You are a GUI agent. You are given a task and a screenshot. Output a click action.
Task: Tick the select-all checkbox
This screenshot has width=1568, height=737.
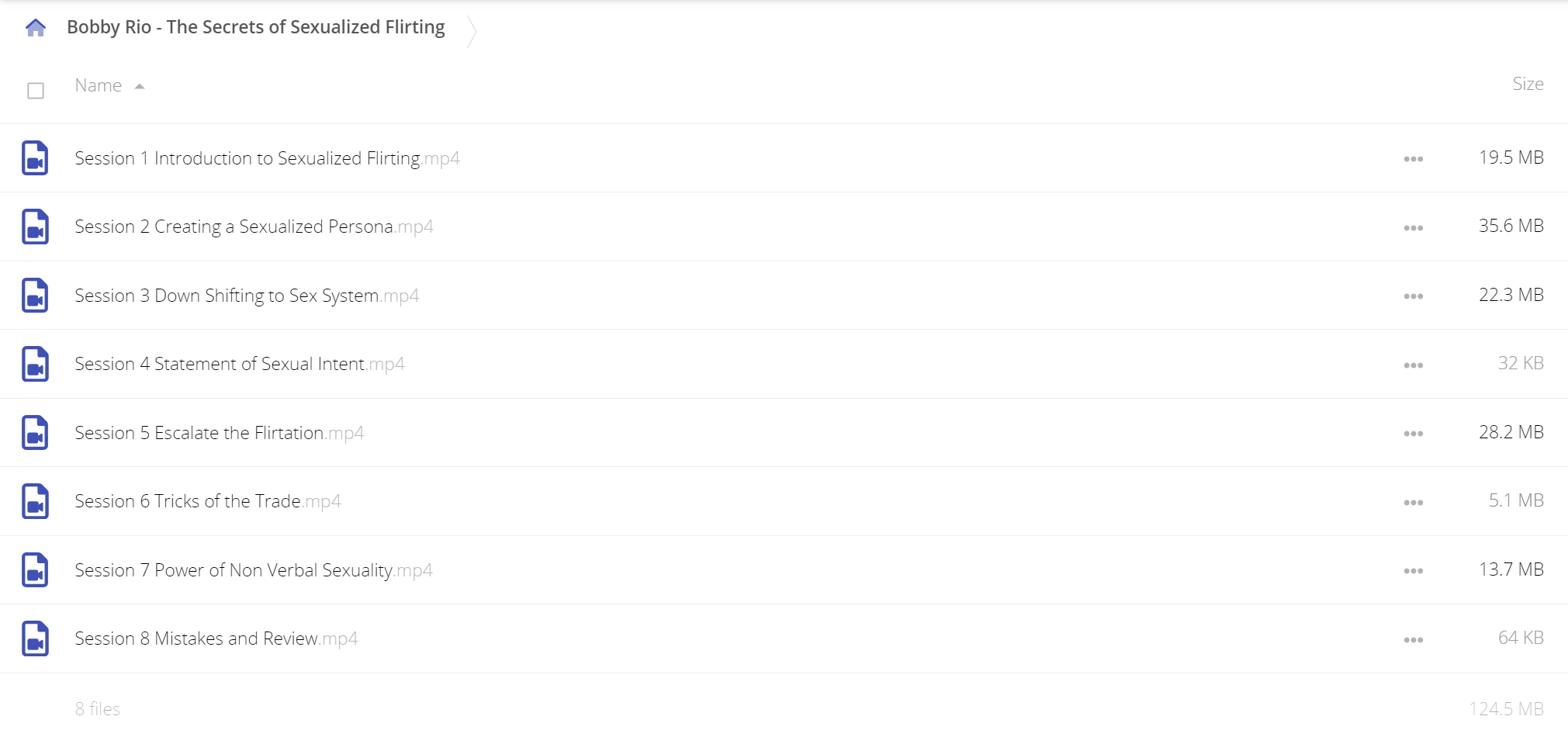tap(36, 91)
